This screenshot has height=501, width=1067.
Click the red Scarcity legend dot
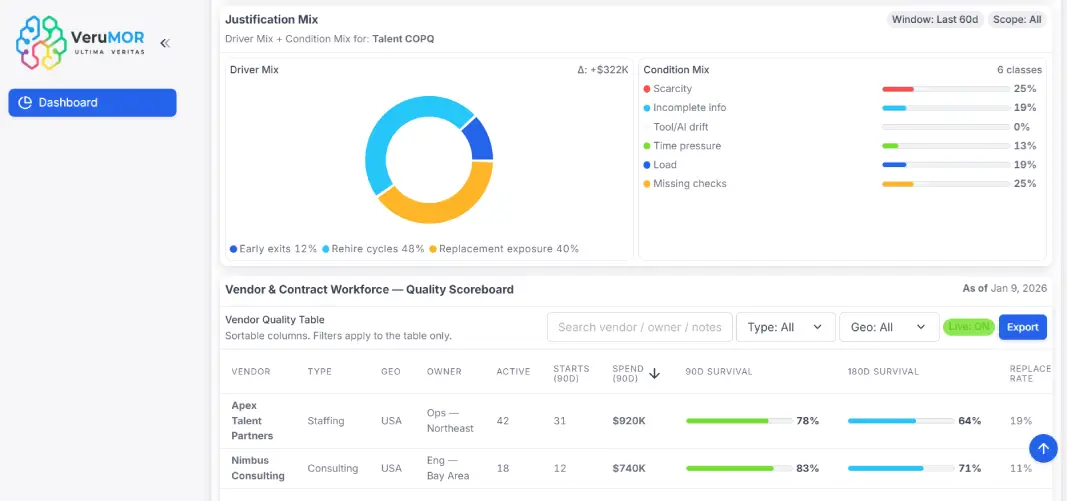647,89
